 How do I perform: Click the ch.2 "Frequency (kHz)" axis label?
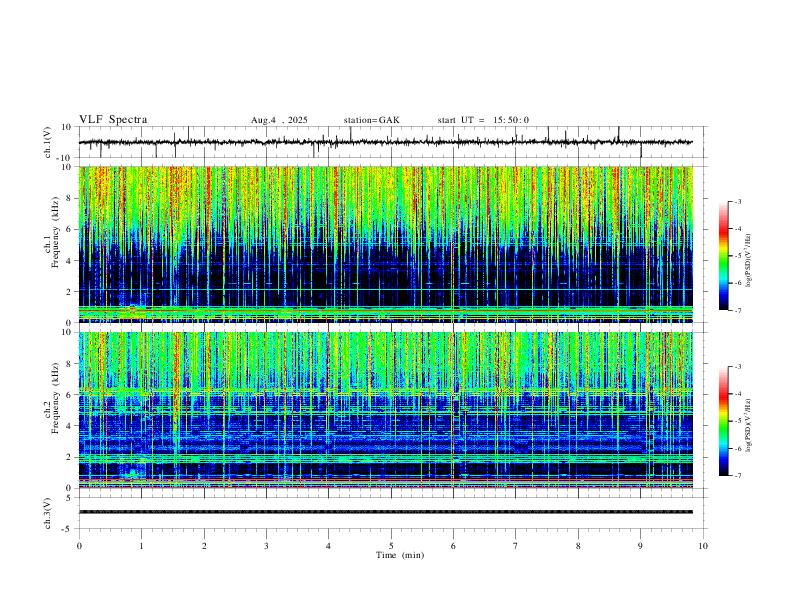click(55, 398)
